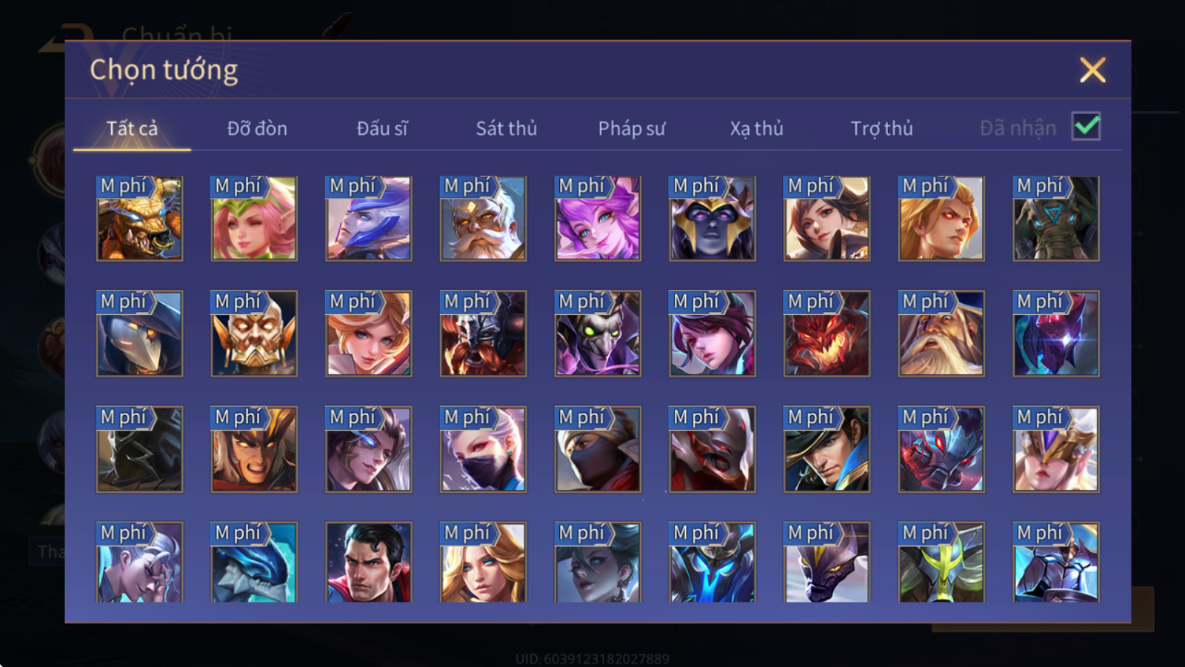Open the Sát thủ tab
1185x667 pixels.
tap(506, 128)
